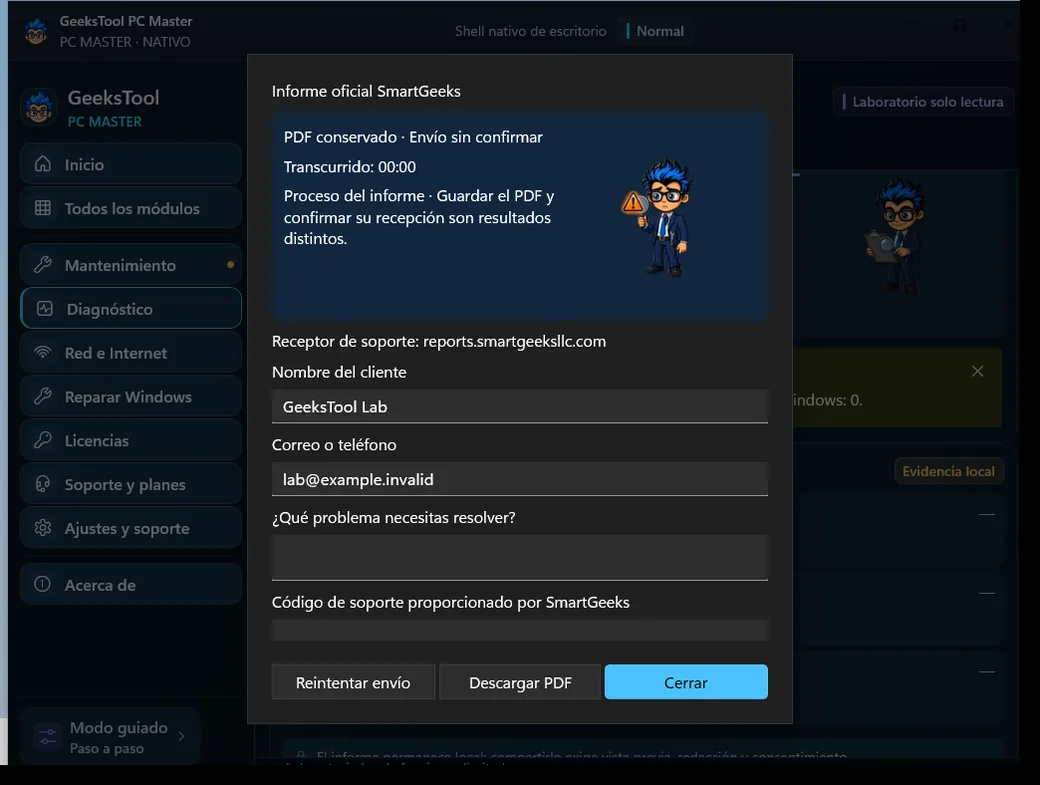This screenshot has width=1040, height=785.
Task: Focus the problema necesitas resolver text box
Action: pos(520,558)
